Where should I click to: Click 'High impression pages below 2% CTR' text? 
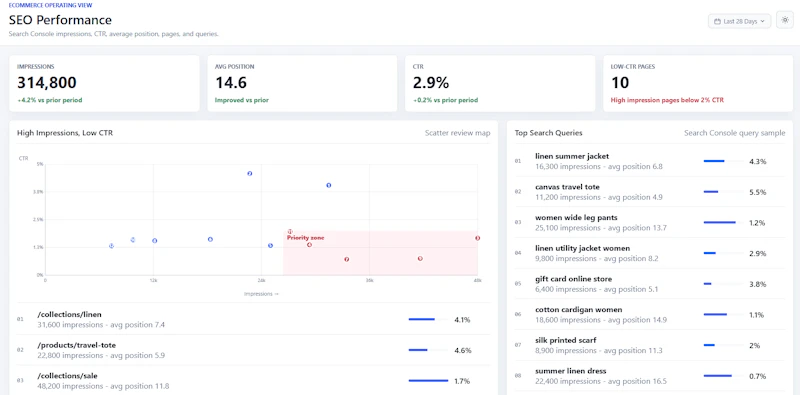pyautogui.click(x=667, y=100)
